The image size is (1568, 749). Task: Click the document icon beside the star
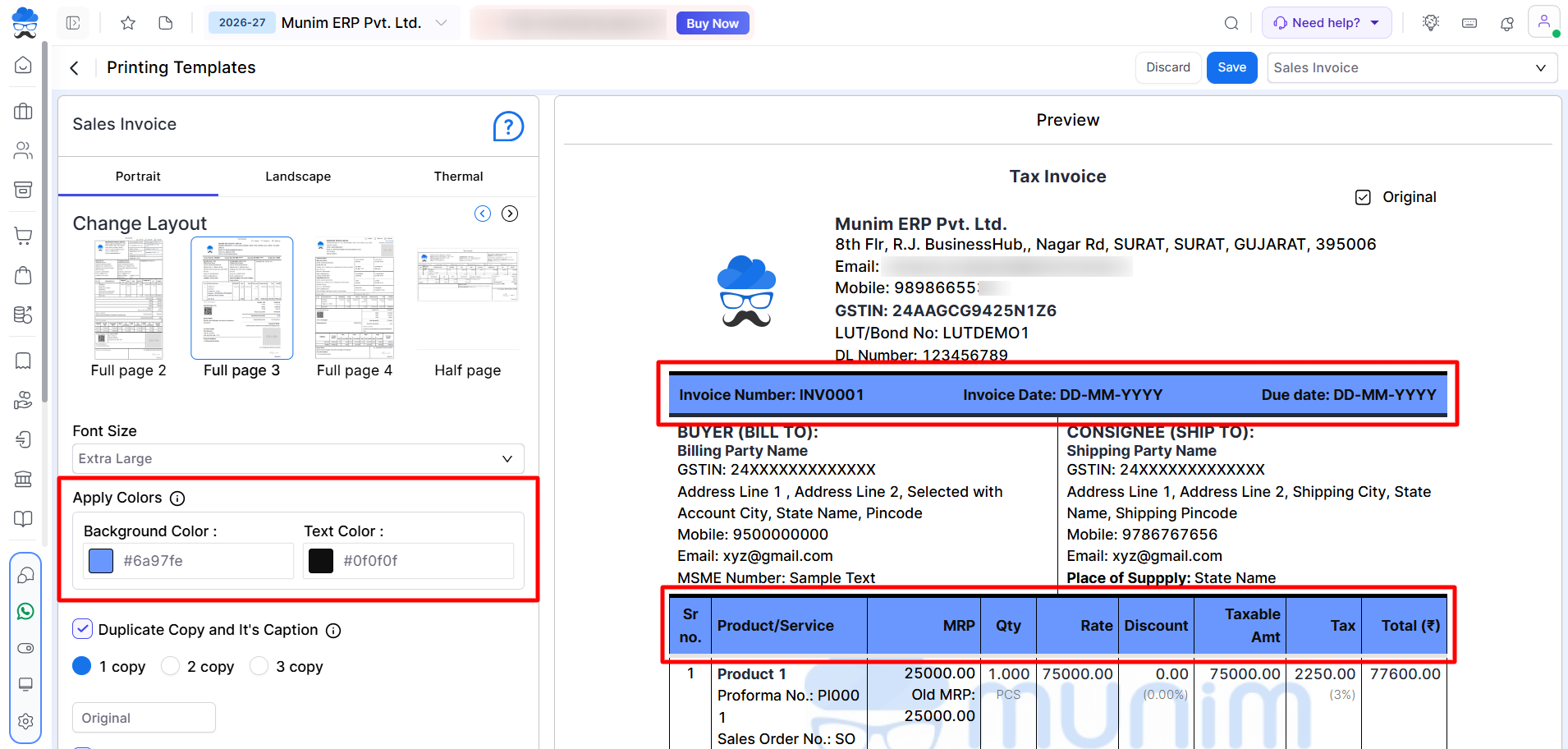pos(166,23)
